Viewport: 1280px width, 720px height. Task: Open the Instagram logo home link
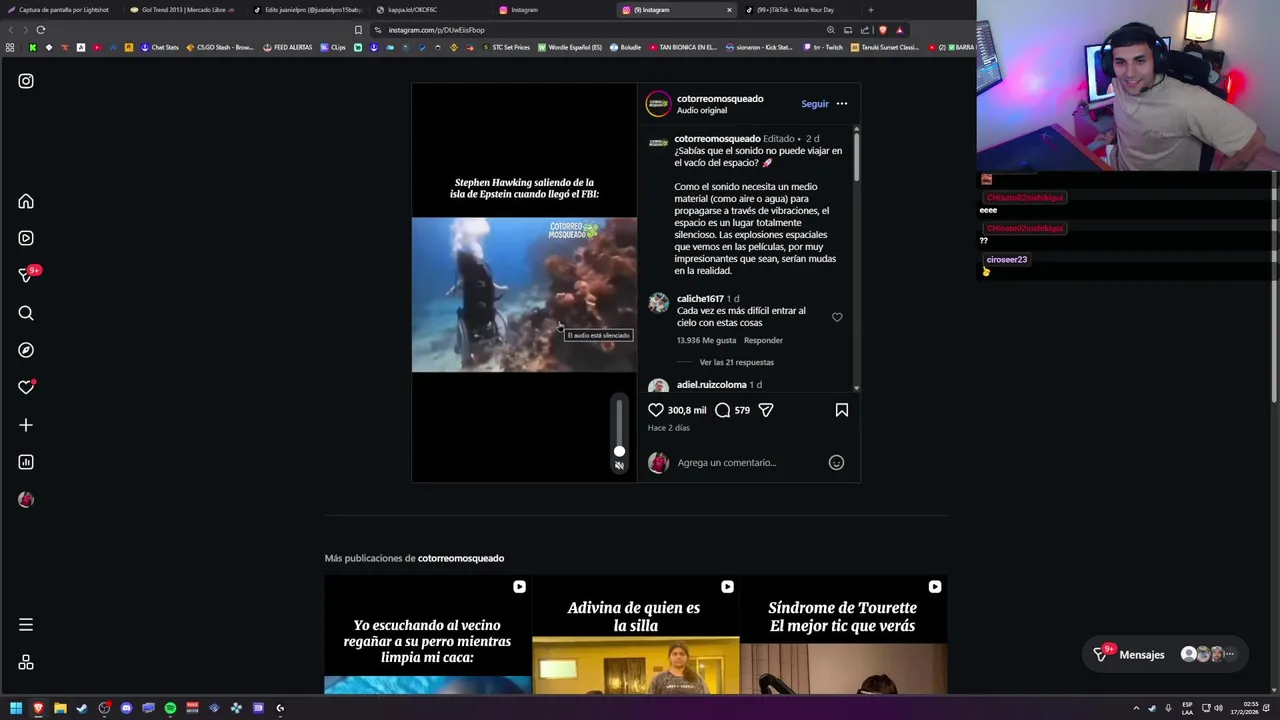click(26, 81)
